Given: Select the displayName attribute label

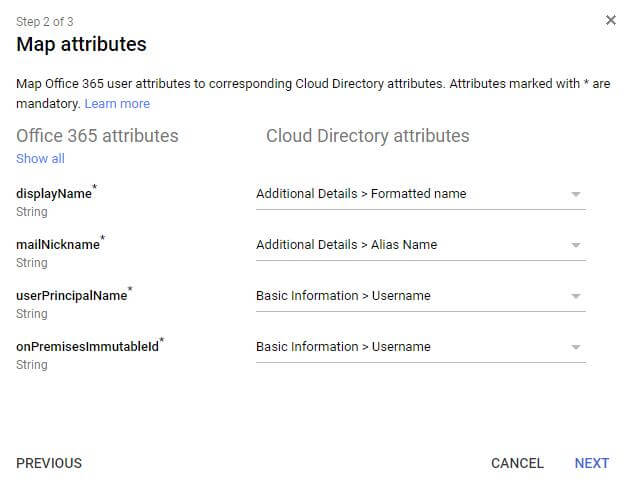Looking at the screenshot, I should 54,194.
